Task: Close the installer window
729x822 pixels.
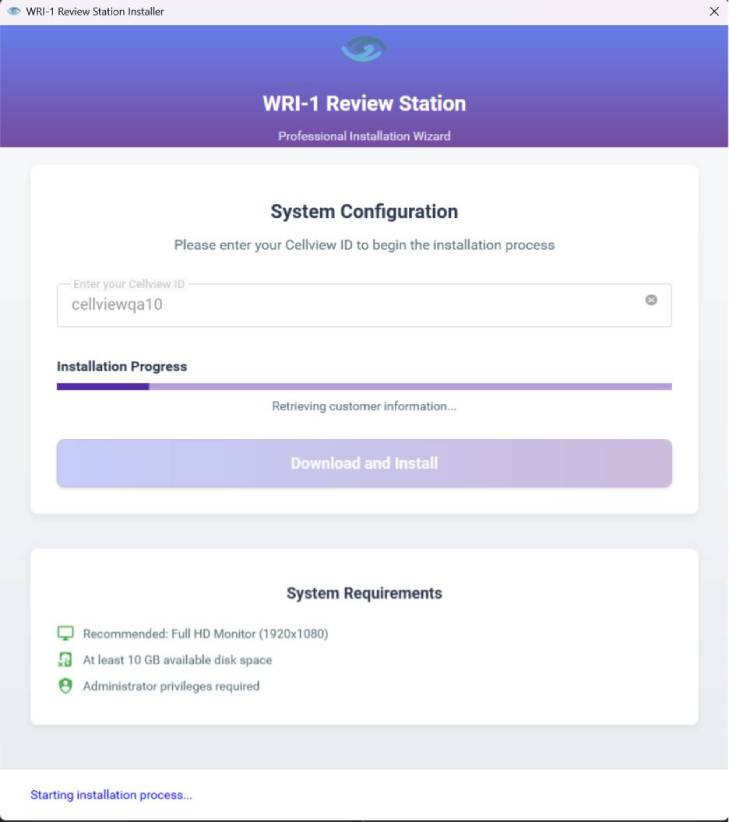Action: (714, 12)
